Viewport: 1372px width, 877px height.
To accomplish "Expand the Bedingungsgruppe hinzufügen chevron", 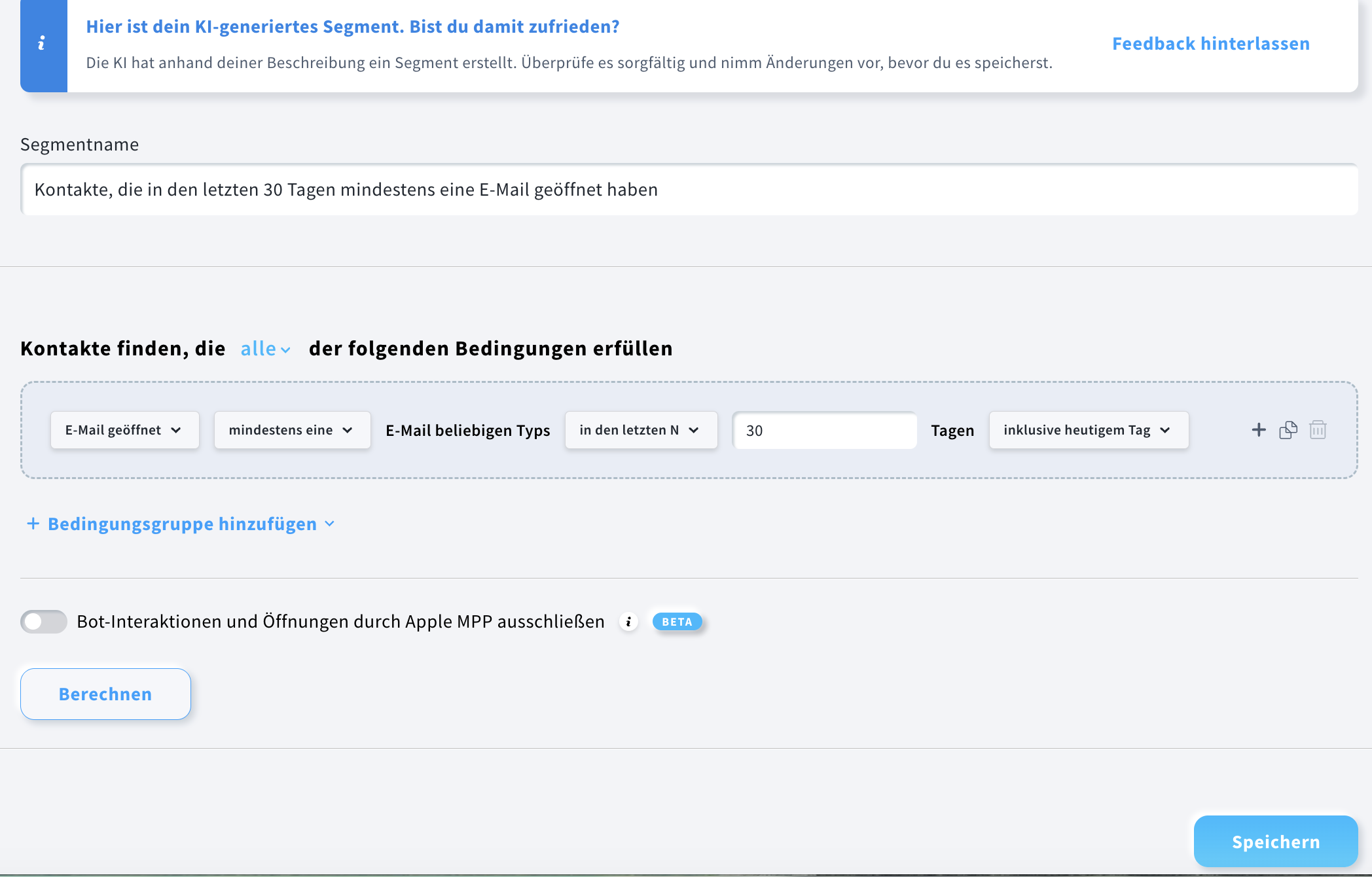I will click(x=329, y=524).
